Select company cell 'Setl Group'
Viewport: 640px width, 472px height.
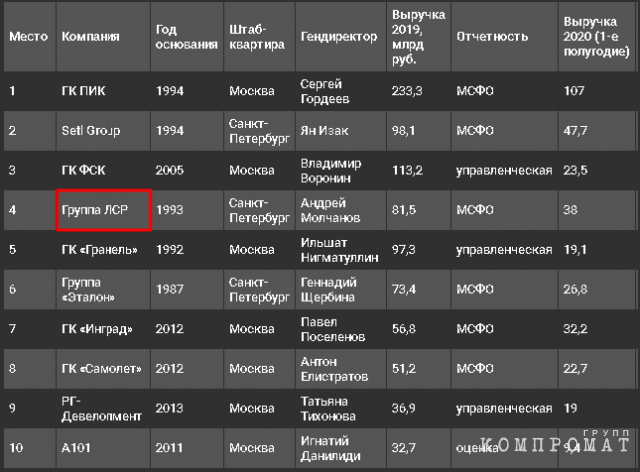tap(91, 131)
